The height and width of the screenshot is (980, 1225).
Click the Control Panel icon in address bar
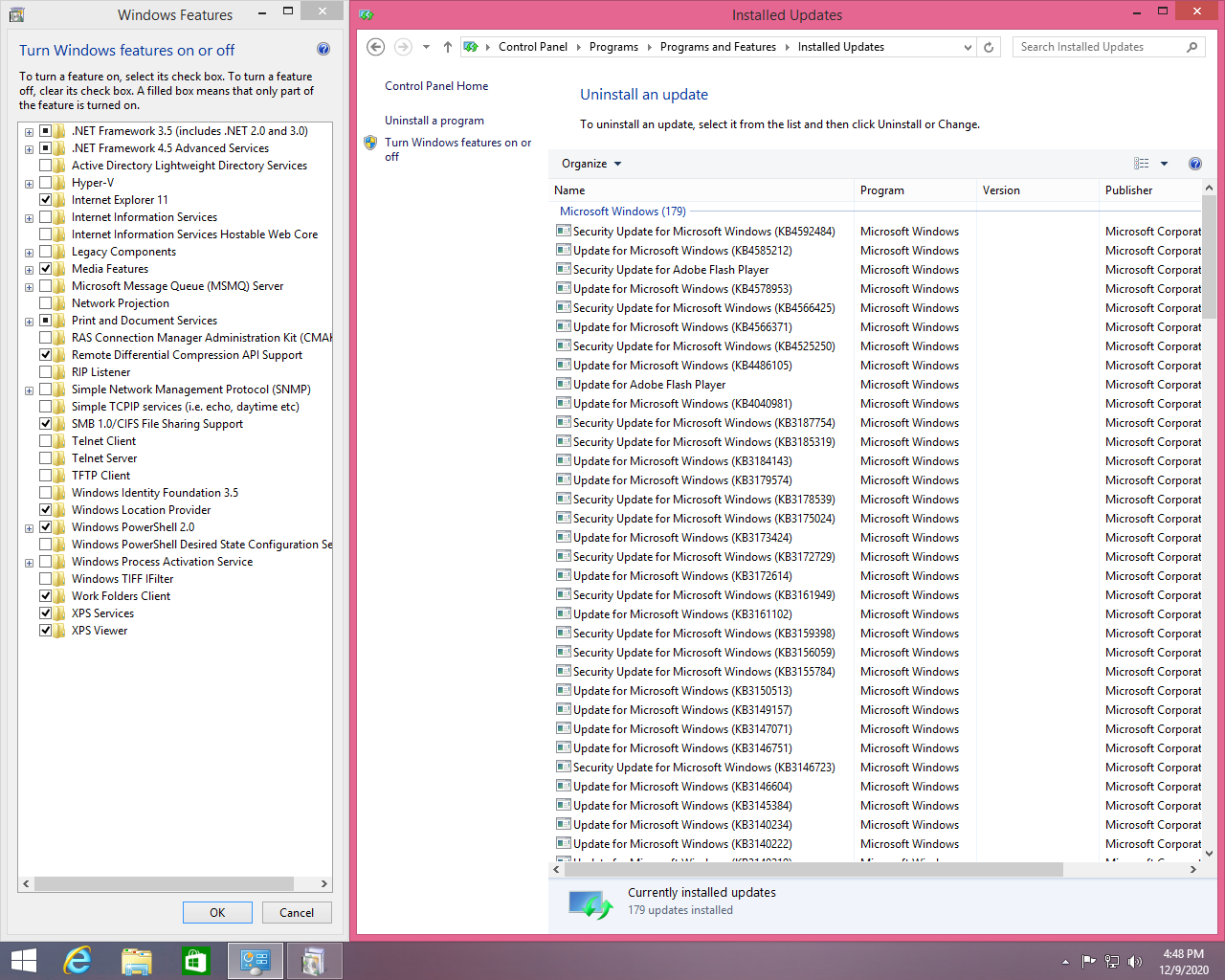471,47
